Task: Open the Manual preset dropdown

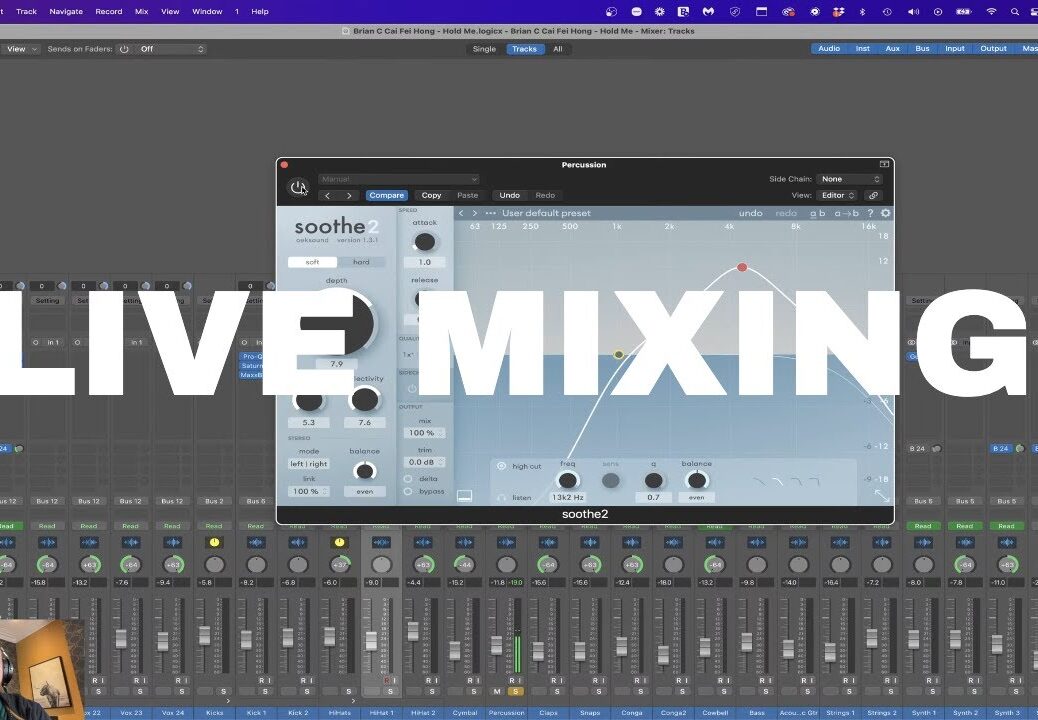Action: (399, 179)
